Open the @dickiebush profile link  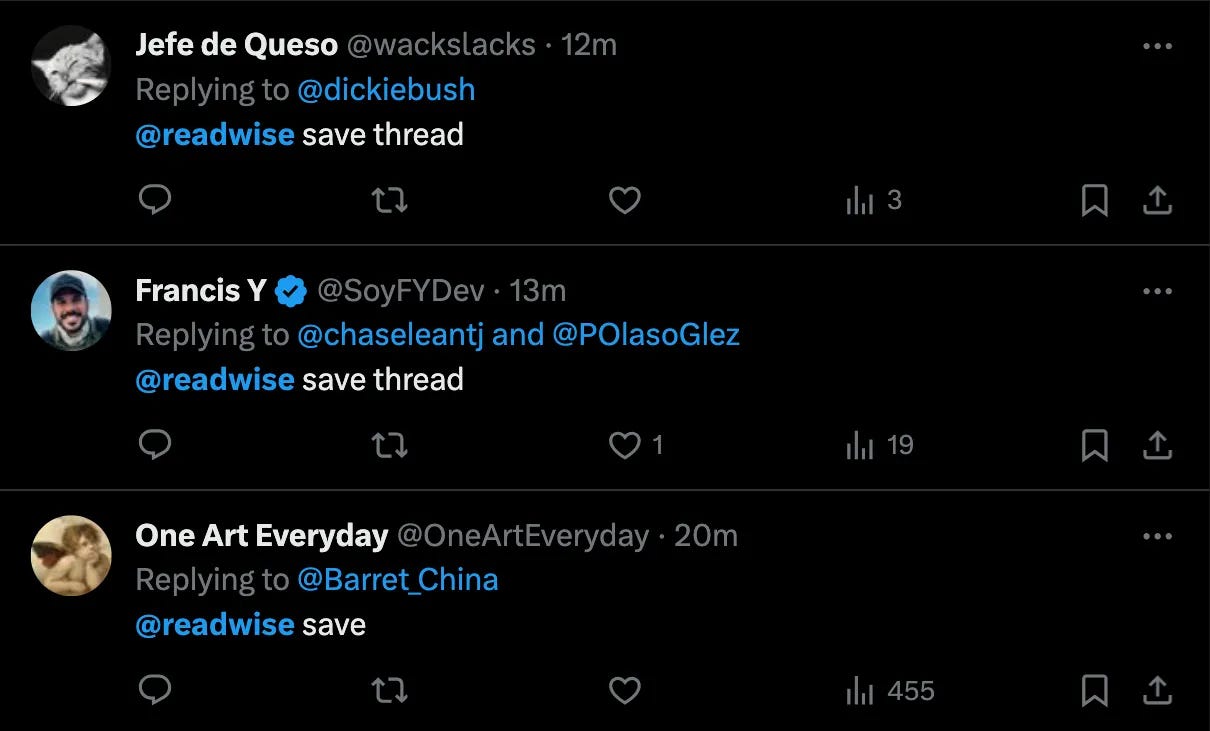coord(386,90)
